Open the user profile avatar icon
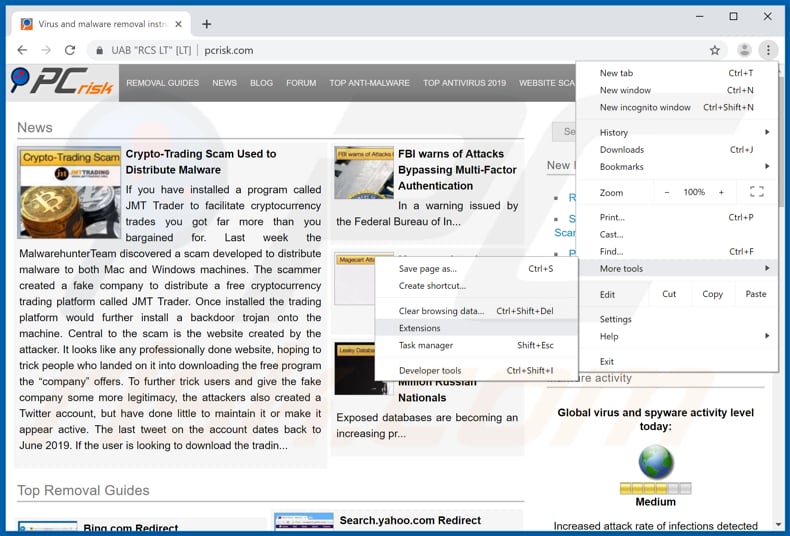This screenshot has width=790, height=536. click(744, 50)
